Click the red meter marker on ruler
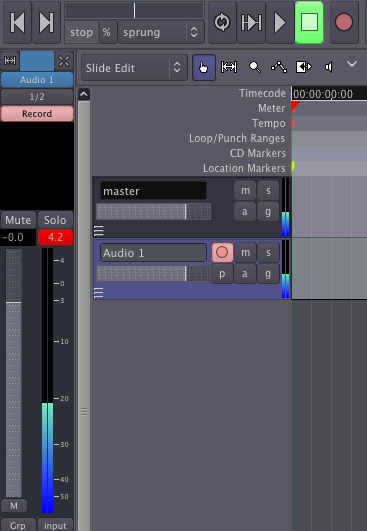This screenshot has width=367, height=531. pyautogui.click(x=295, y=106)
